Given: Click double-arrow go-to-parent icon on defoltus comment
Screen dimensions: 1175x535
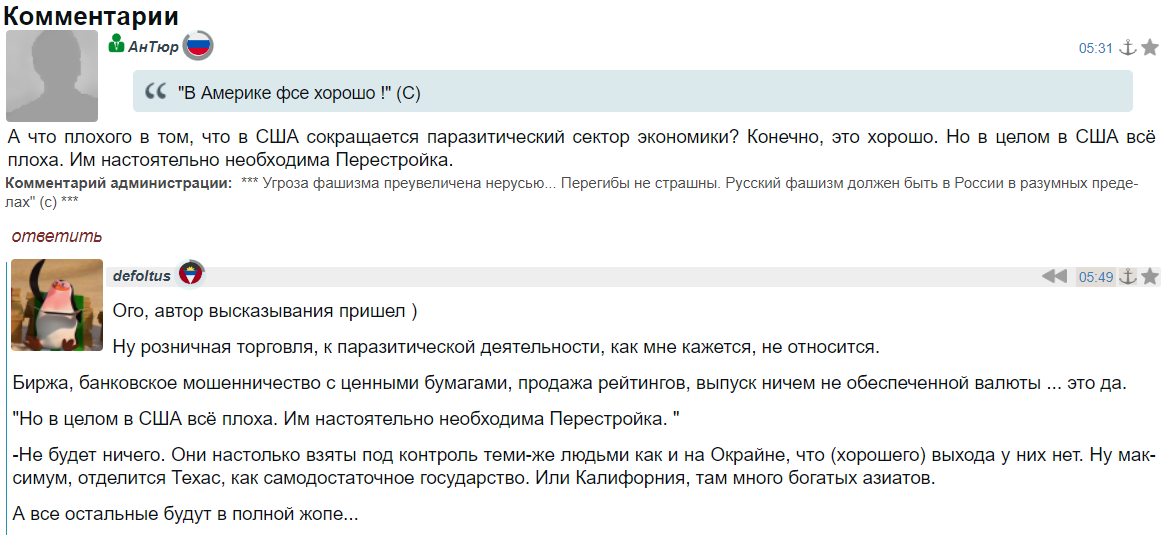Looking at the screenshot, I should (x=1054, y=276).
